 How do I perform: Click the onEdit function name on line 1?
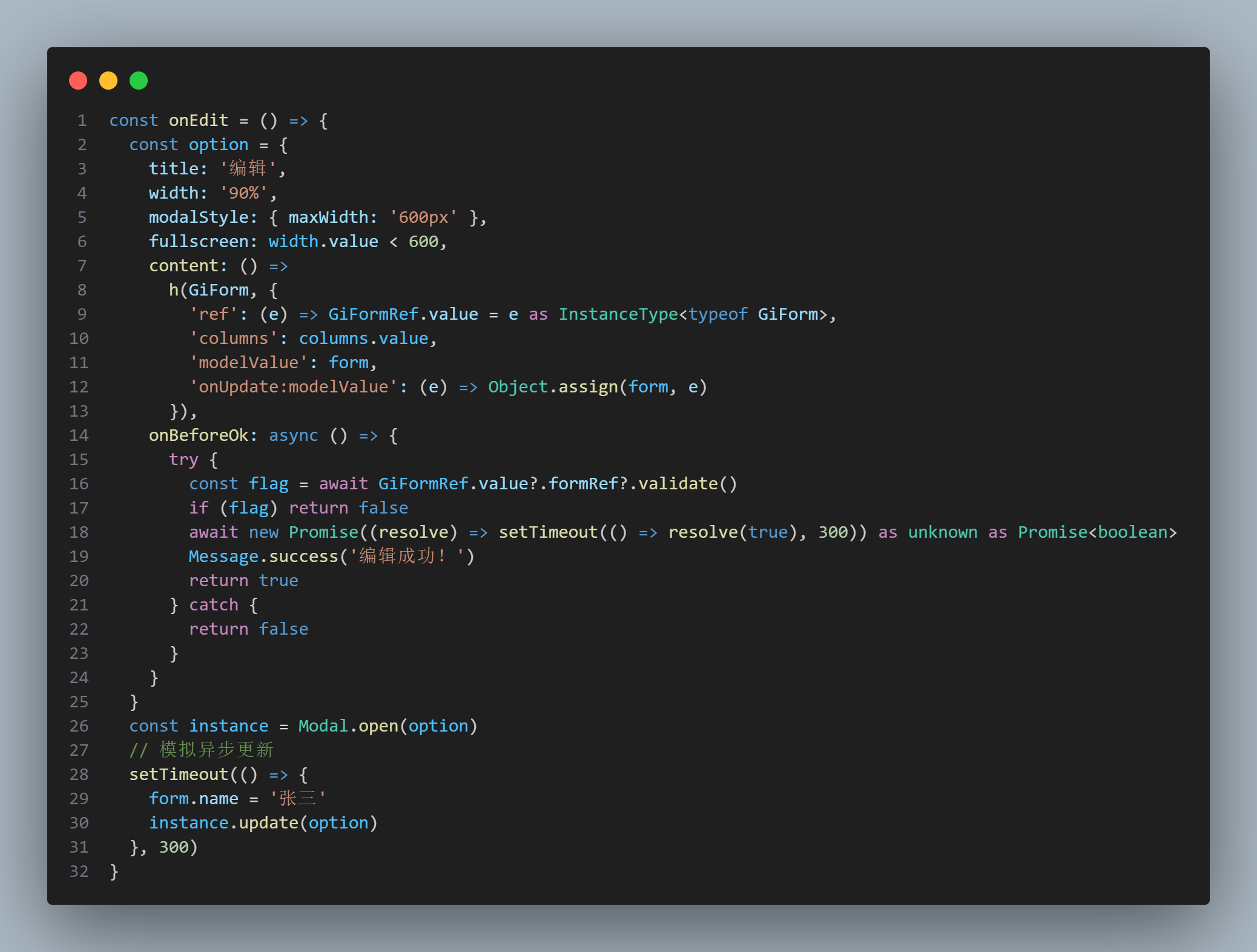click(x=199, y=121)
